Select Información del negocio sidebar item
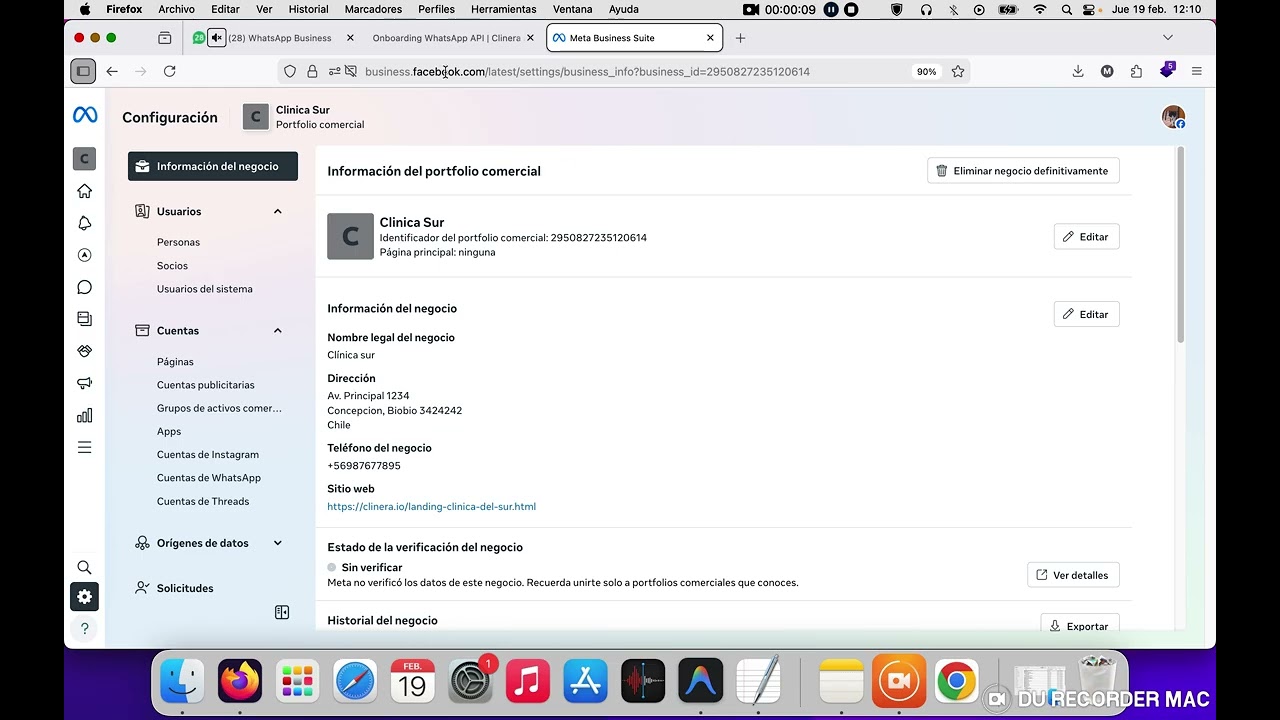This screenshot has height=720, width=1280. 213,166
